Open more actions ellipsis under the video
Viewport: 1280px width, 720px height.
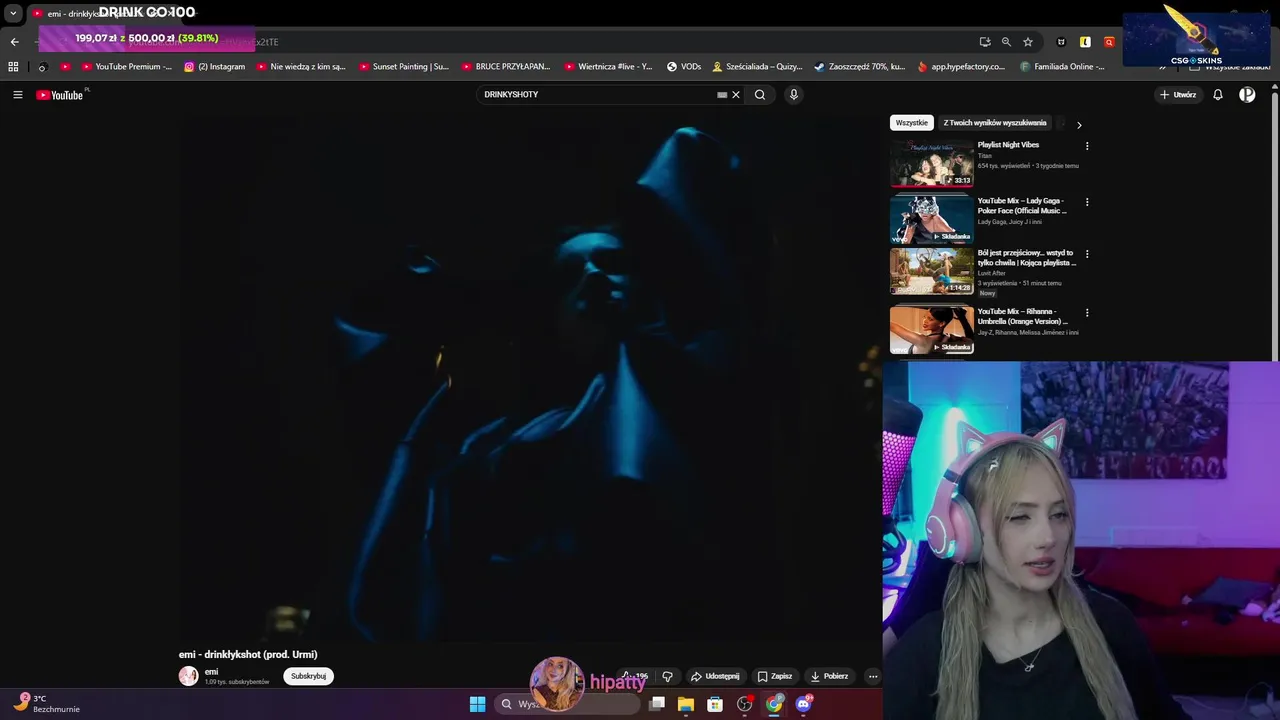873,676
